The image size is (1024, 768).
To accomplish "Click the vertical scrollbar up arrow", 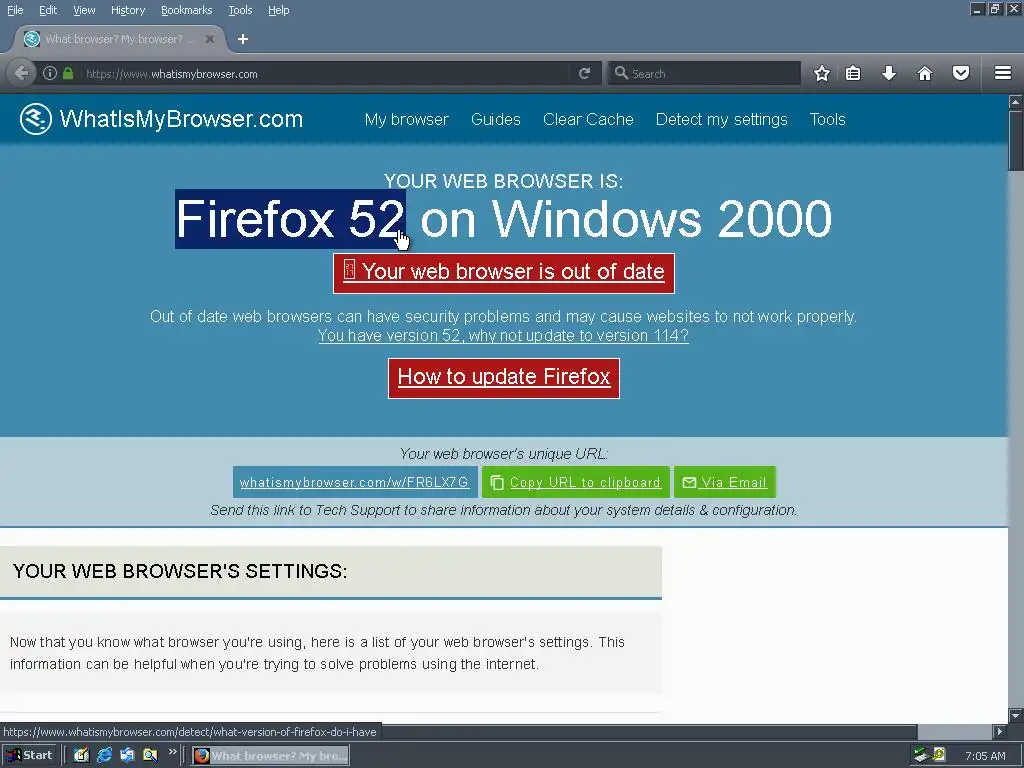I will [1016, 101].
